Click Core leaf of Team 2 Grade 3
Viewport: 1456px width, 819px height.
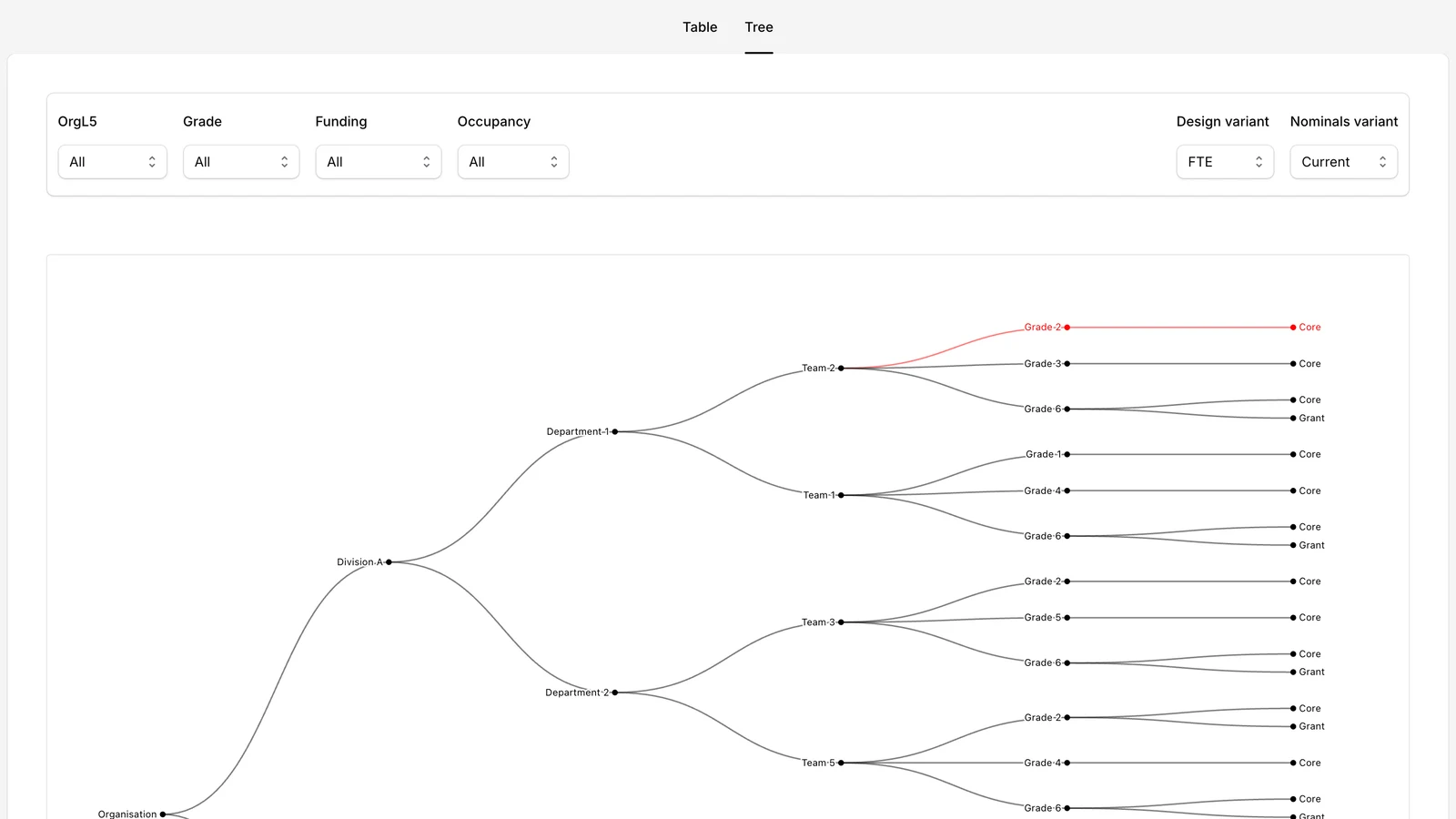[1293, 364]
